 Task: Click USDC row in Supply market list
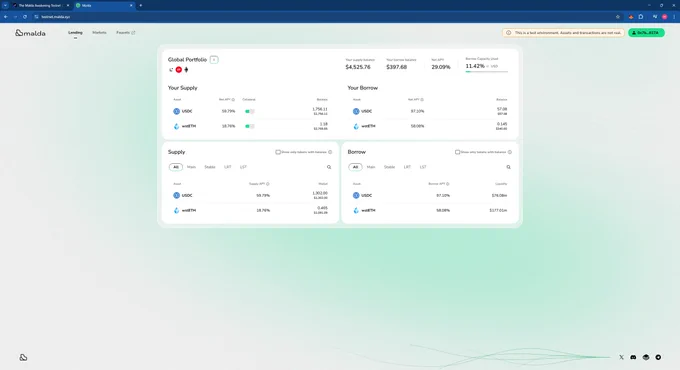[250, 196]
